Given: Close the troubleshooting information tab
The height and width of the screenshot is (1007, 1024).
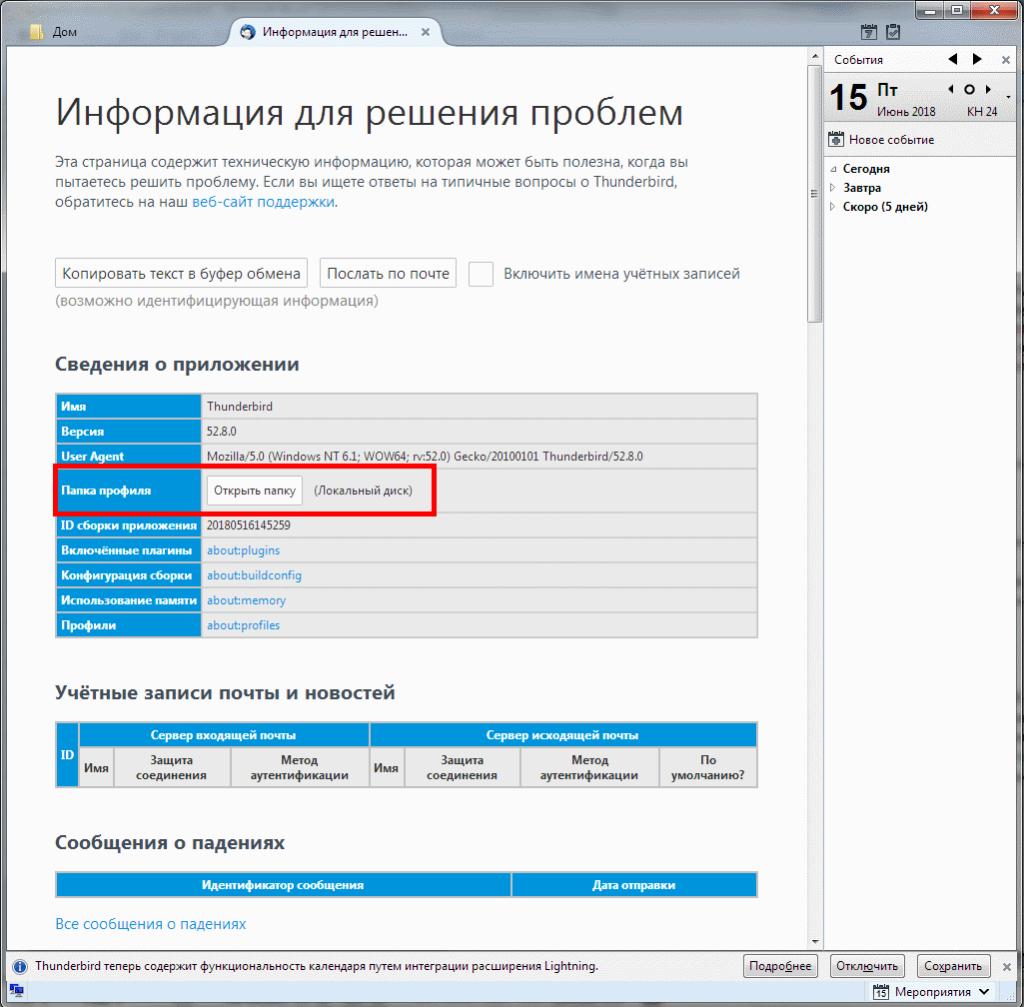Looking at the screenshot, I should coord(425,32).
